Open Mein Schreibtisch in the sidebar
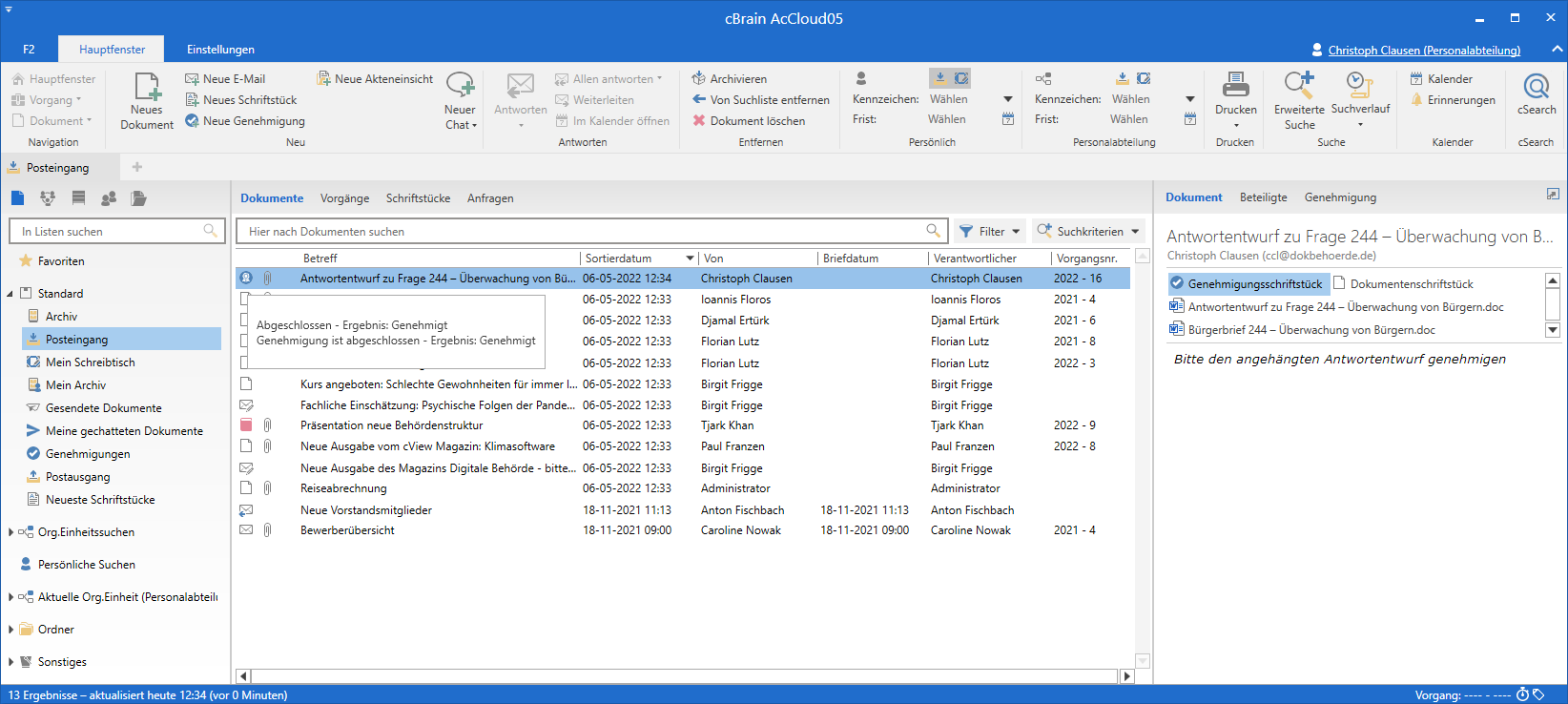 tap(91, 362)
